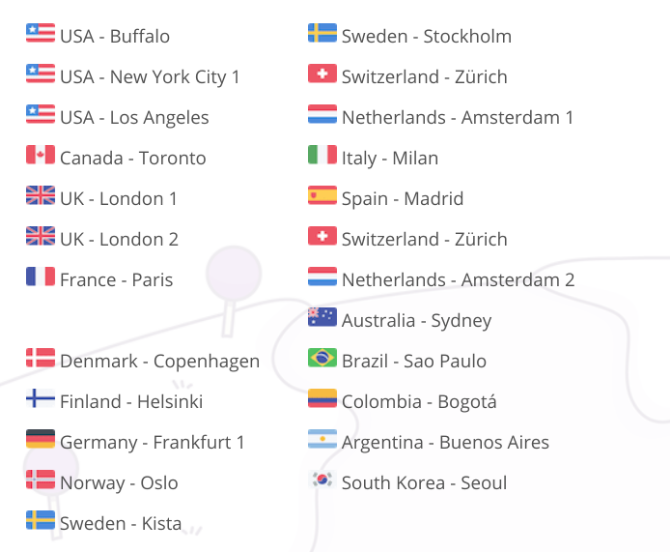Select USA - New York City 1

coord(149,77)
